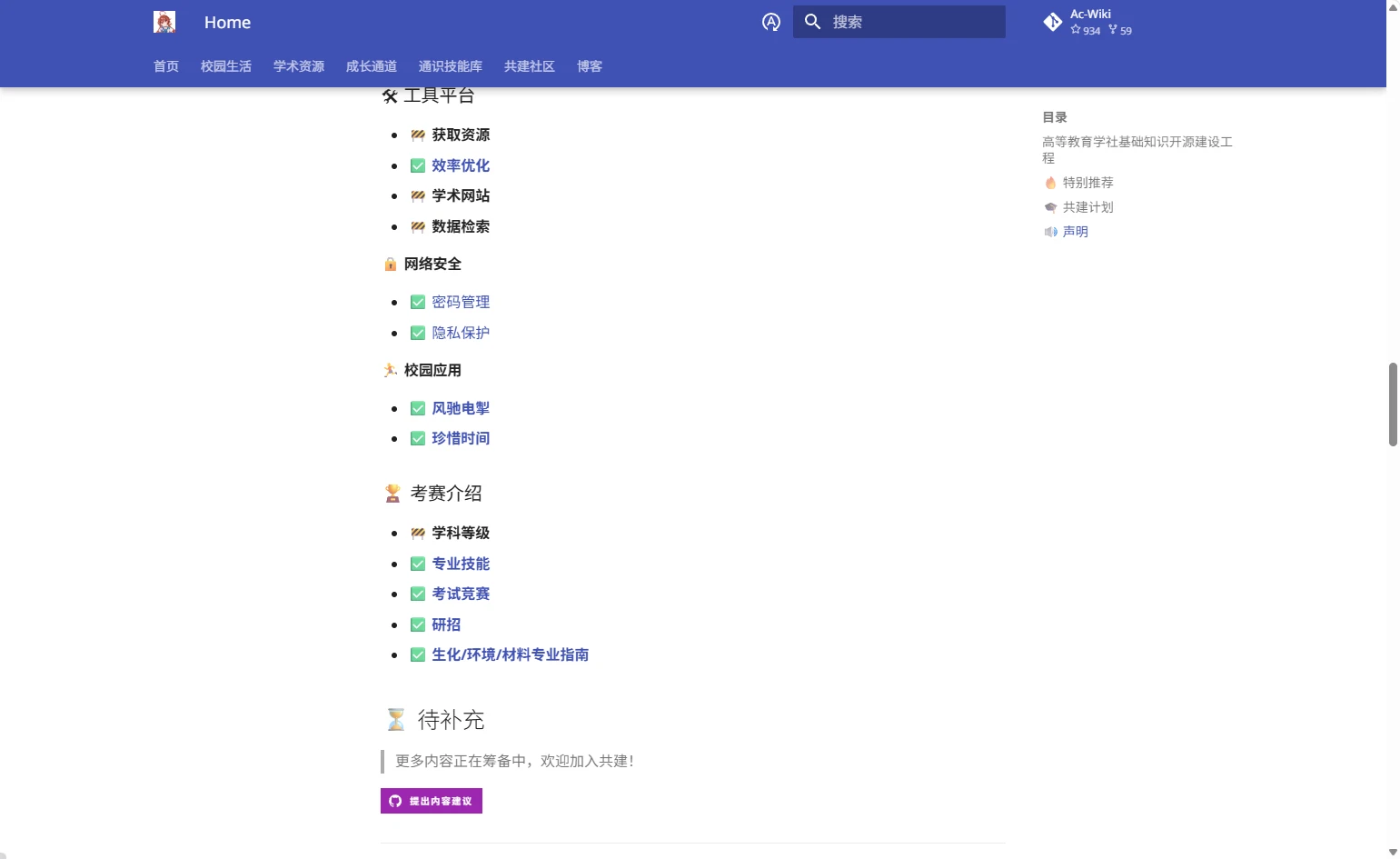The height and width of the screenshot is (859, 1400).
Task: Open the 风驰电掣 link
Action: [461, 408]
